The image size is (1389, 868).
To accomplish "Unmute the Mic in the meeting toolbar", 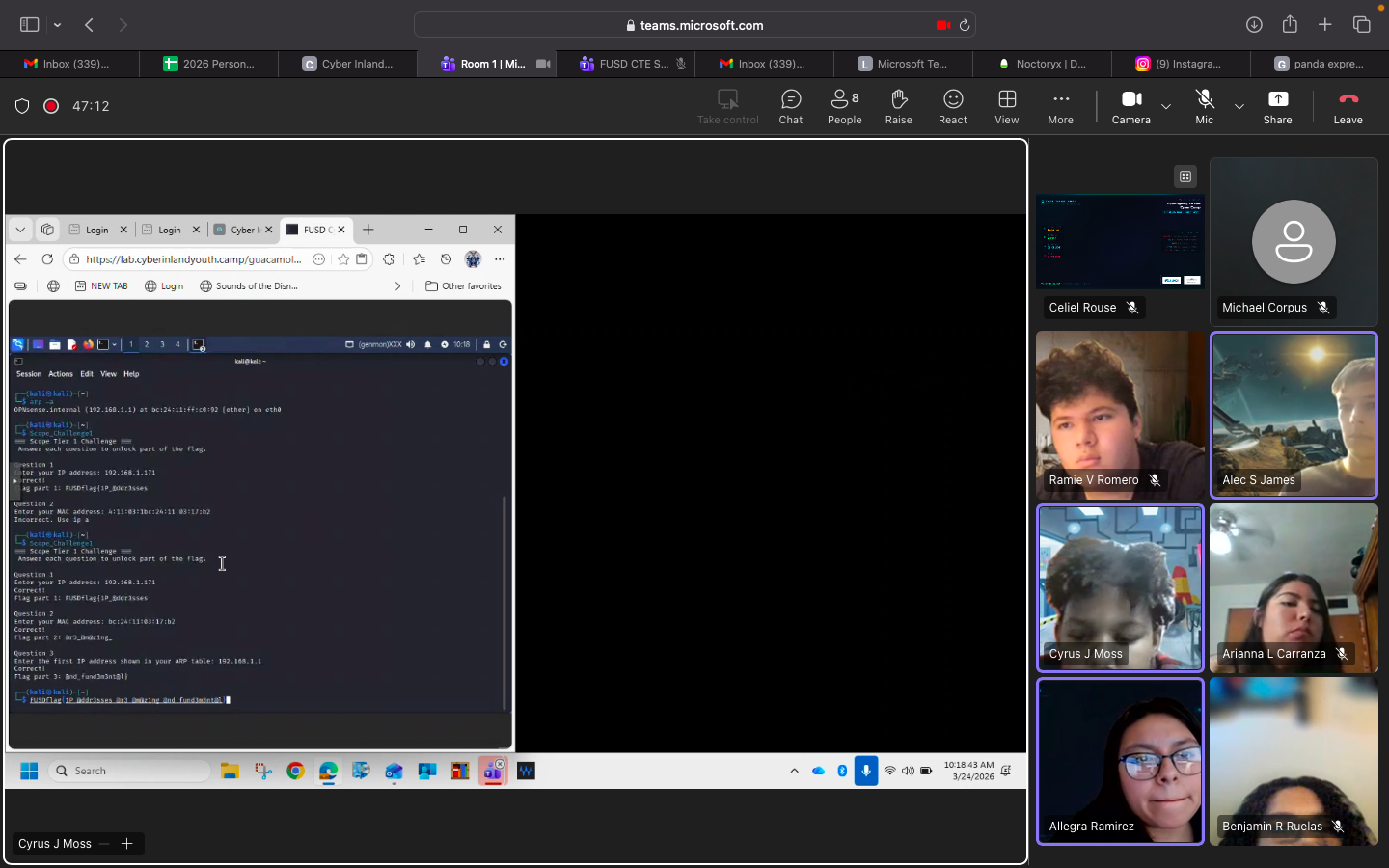I will 1204,106.
